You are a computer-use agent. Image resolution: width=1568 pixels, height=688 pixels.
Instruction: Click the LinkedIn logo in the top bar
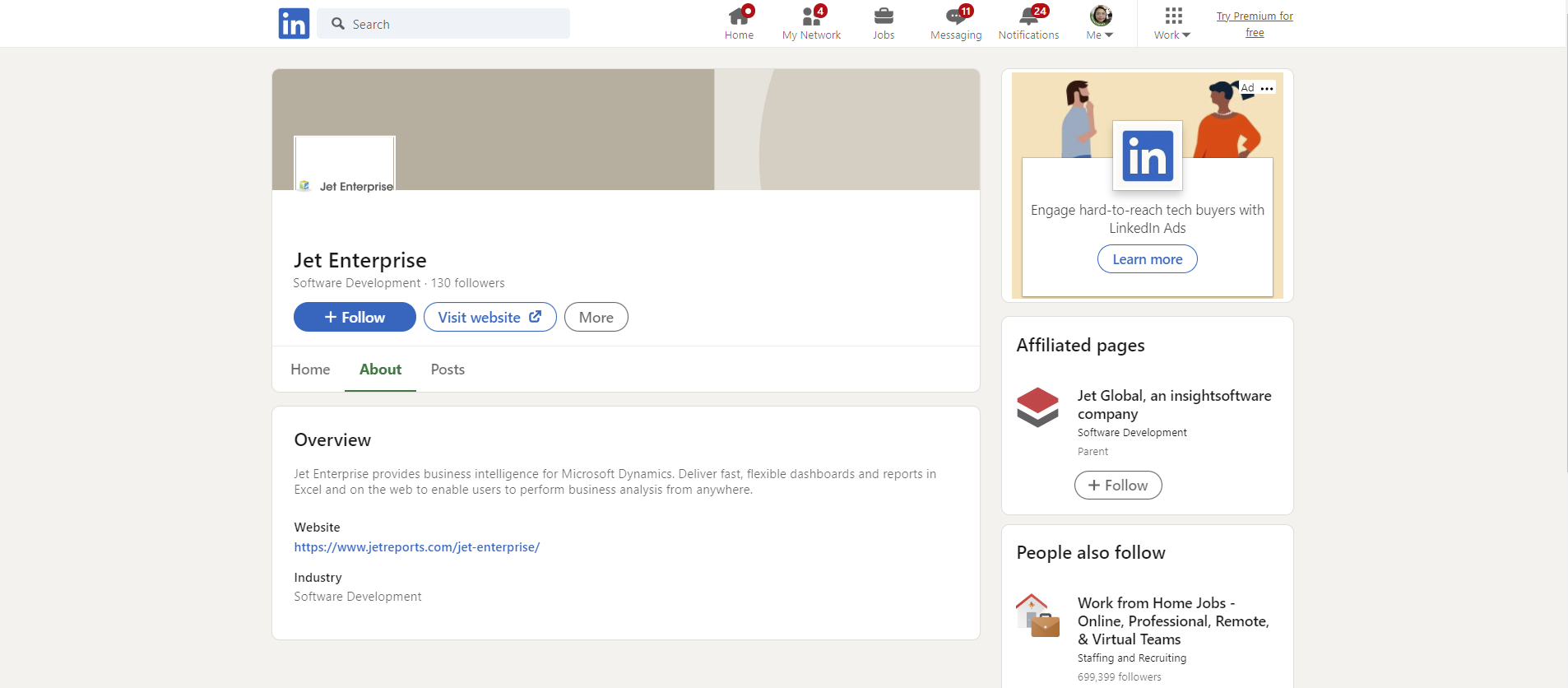pyautogui.click(x=294, y=24)
